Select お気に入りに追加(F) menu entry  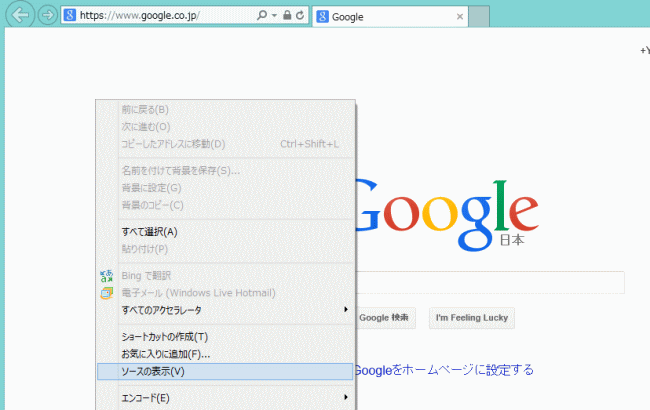225,354
